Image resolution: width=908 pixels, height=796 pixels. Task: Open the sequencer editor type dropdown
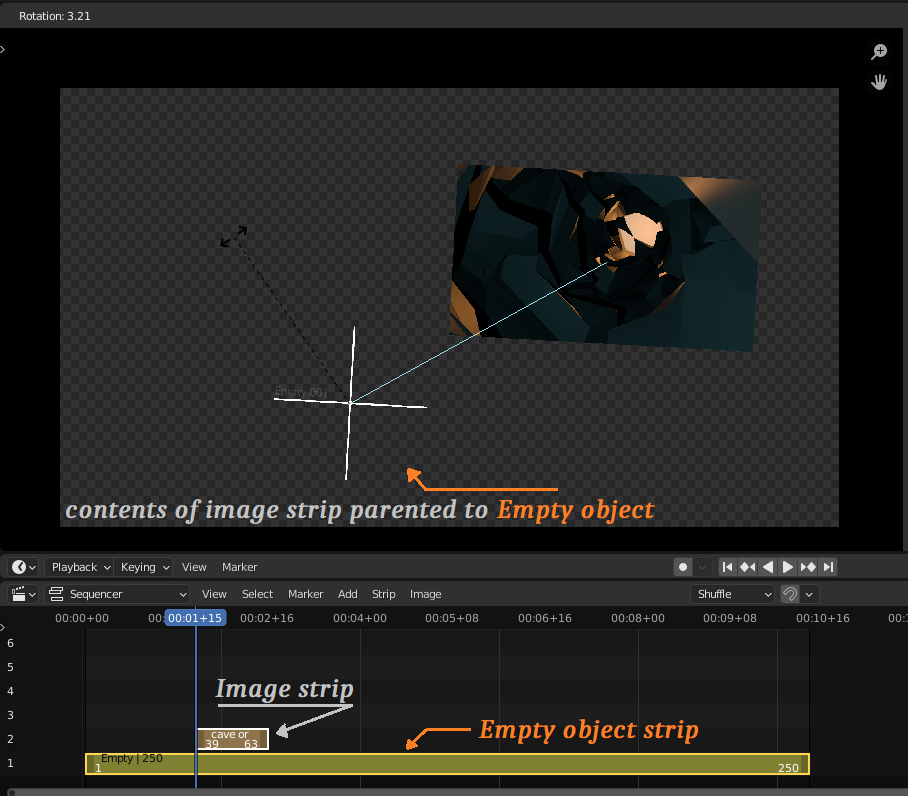pos(24,594)
